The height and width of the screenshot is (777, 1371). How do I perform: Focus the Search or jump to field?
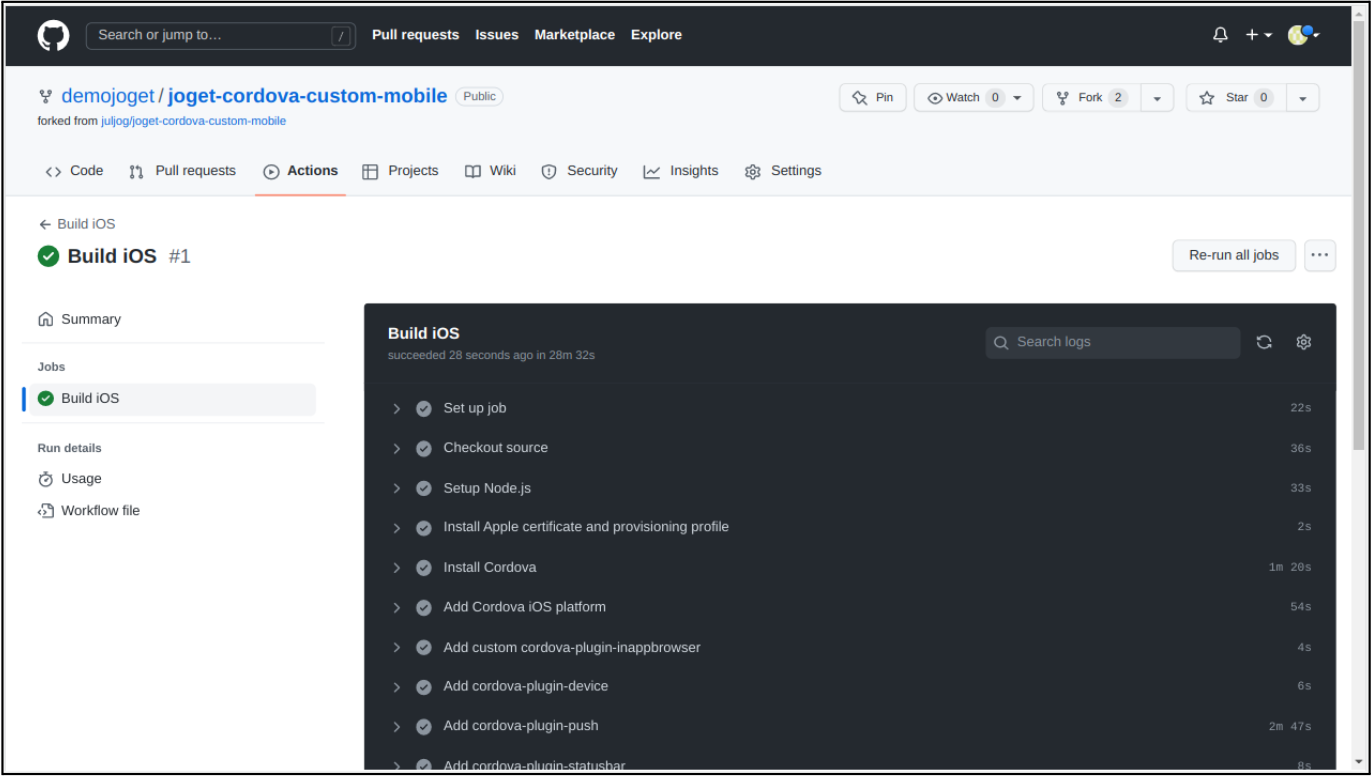click(221, 36)
